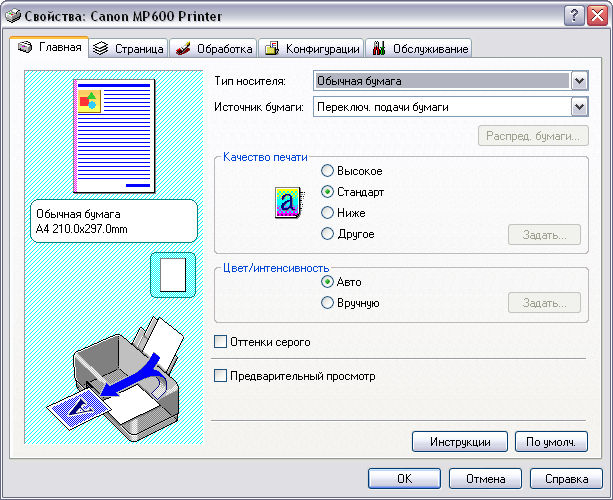Click the Справка button
Viewport: 613px width, 500px height.
(x=566, y=478)
